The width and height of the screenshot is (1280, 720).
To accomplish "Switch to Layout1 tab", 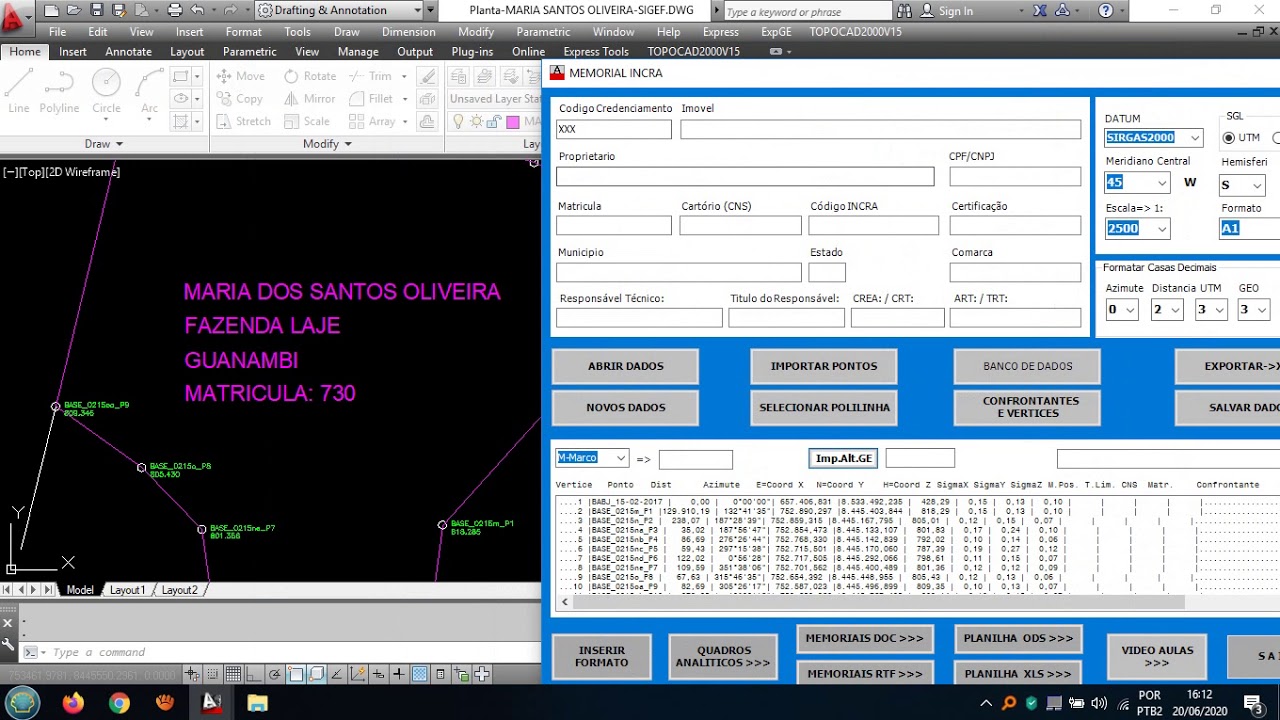I will click(127, 590).
